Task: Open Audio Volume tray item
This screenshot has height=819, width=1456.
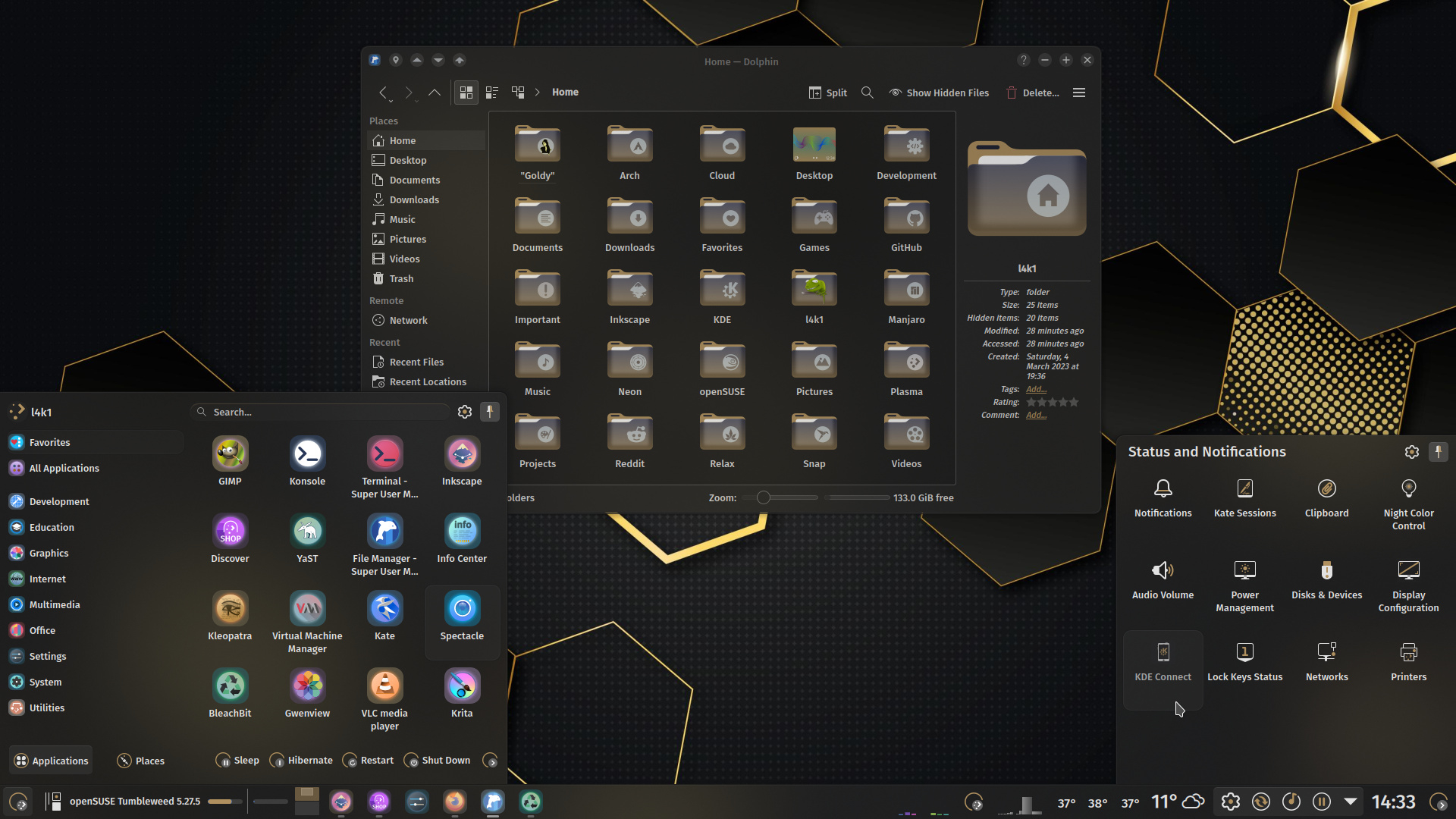Action: (x=1163, y=580)
